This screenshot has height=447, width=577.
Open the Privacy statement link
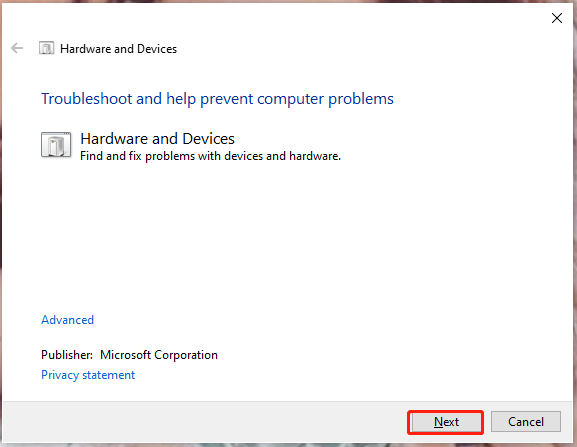point(88,375)
